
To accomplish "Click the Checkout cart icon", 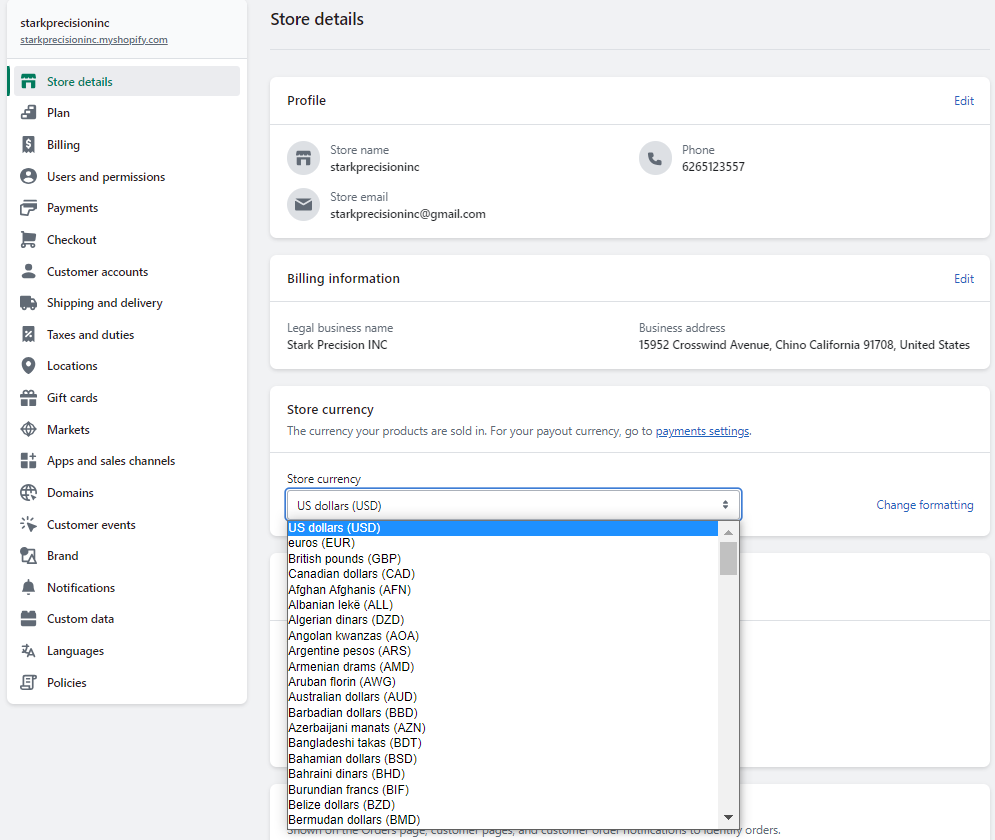I will coord(29,240).
